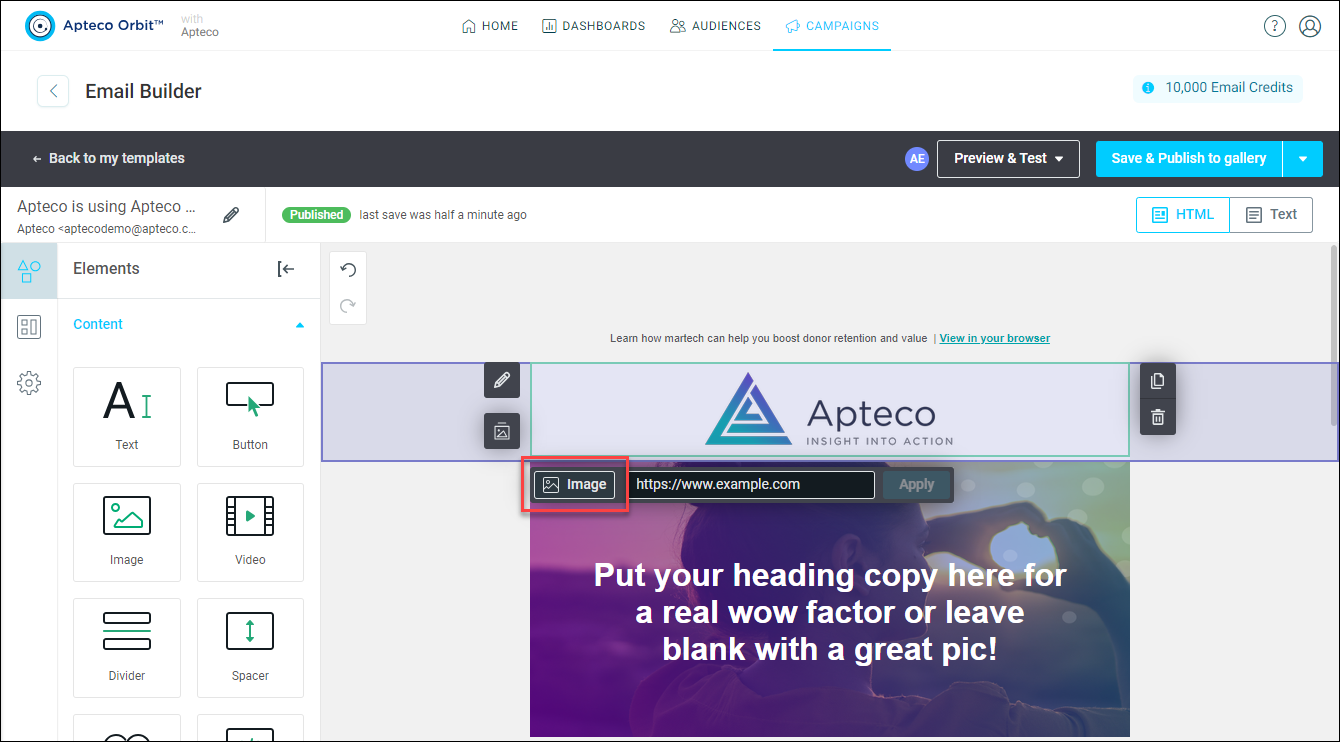Open the user account profile icon

click(x=1310, y=26)
